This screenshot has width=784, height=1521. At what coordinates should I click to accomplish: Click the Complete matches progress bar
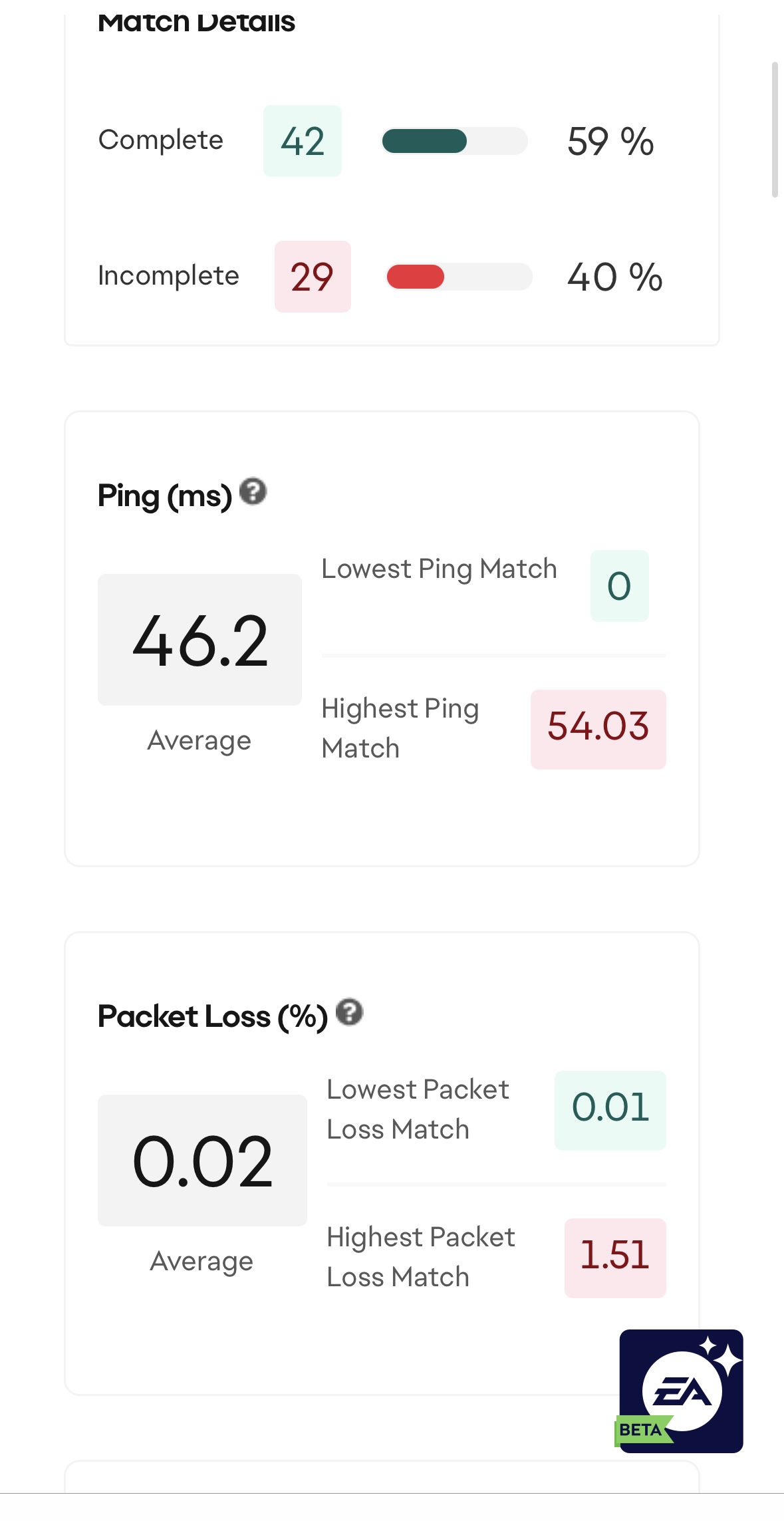[455, 141]
